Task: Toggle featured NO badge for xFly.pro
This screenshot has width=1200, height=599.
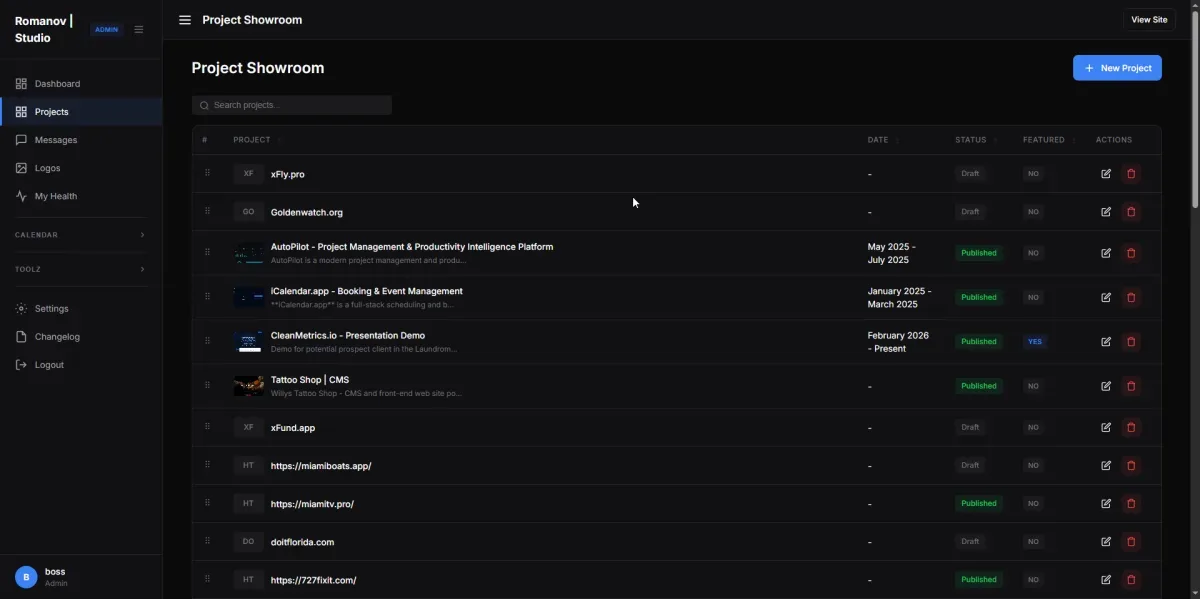Action: tap(1033, 174)
